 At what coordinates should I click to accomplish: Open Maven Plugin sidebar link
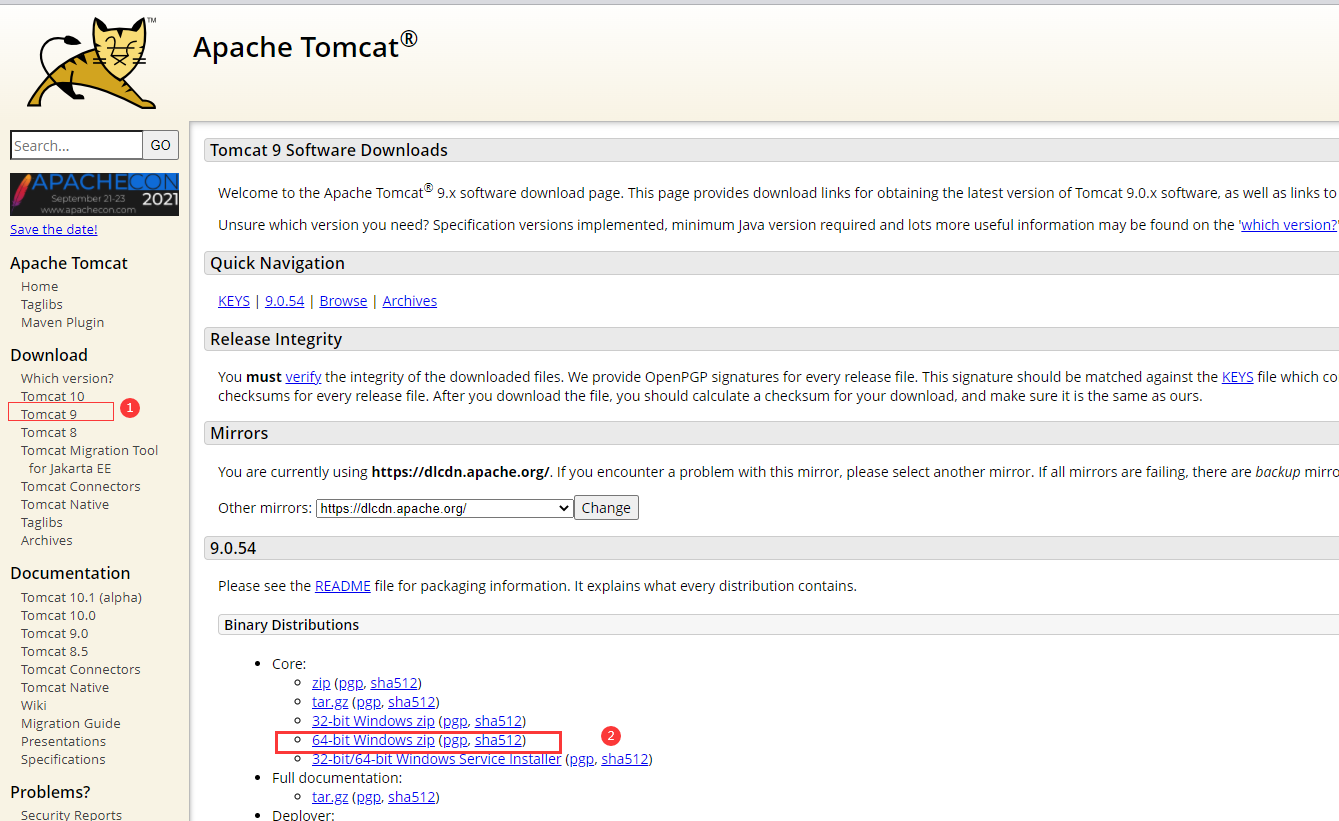pyautogui.click(x=62, y=322)
